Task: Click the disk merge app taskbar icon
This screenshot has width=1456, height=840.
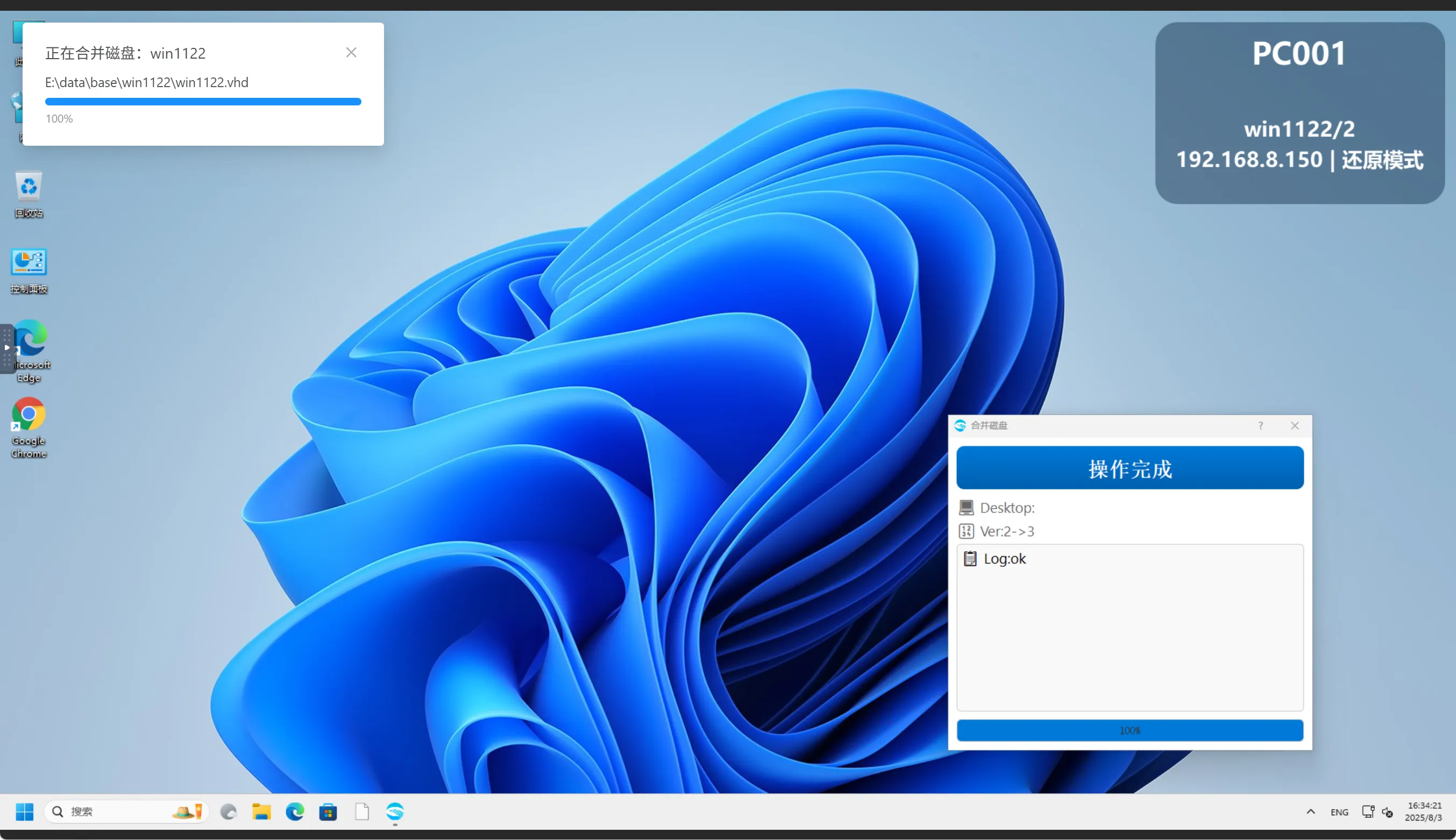Action: click(x=395, y=811)
